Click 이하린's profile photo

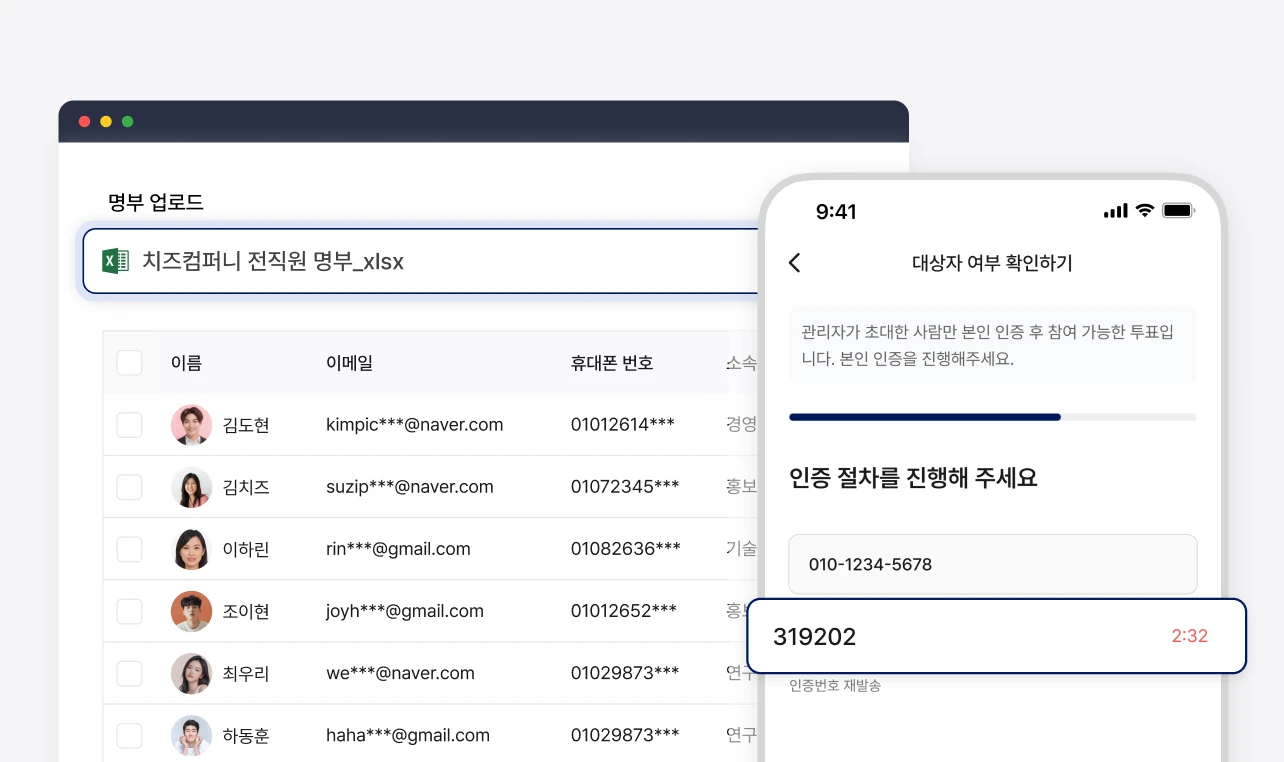191,549
